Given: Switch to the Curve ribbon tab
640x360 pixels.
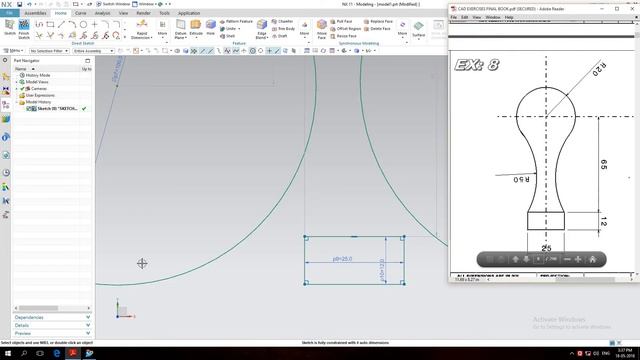Looking at the screenshot, I should [x=80, y=13].
